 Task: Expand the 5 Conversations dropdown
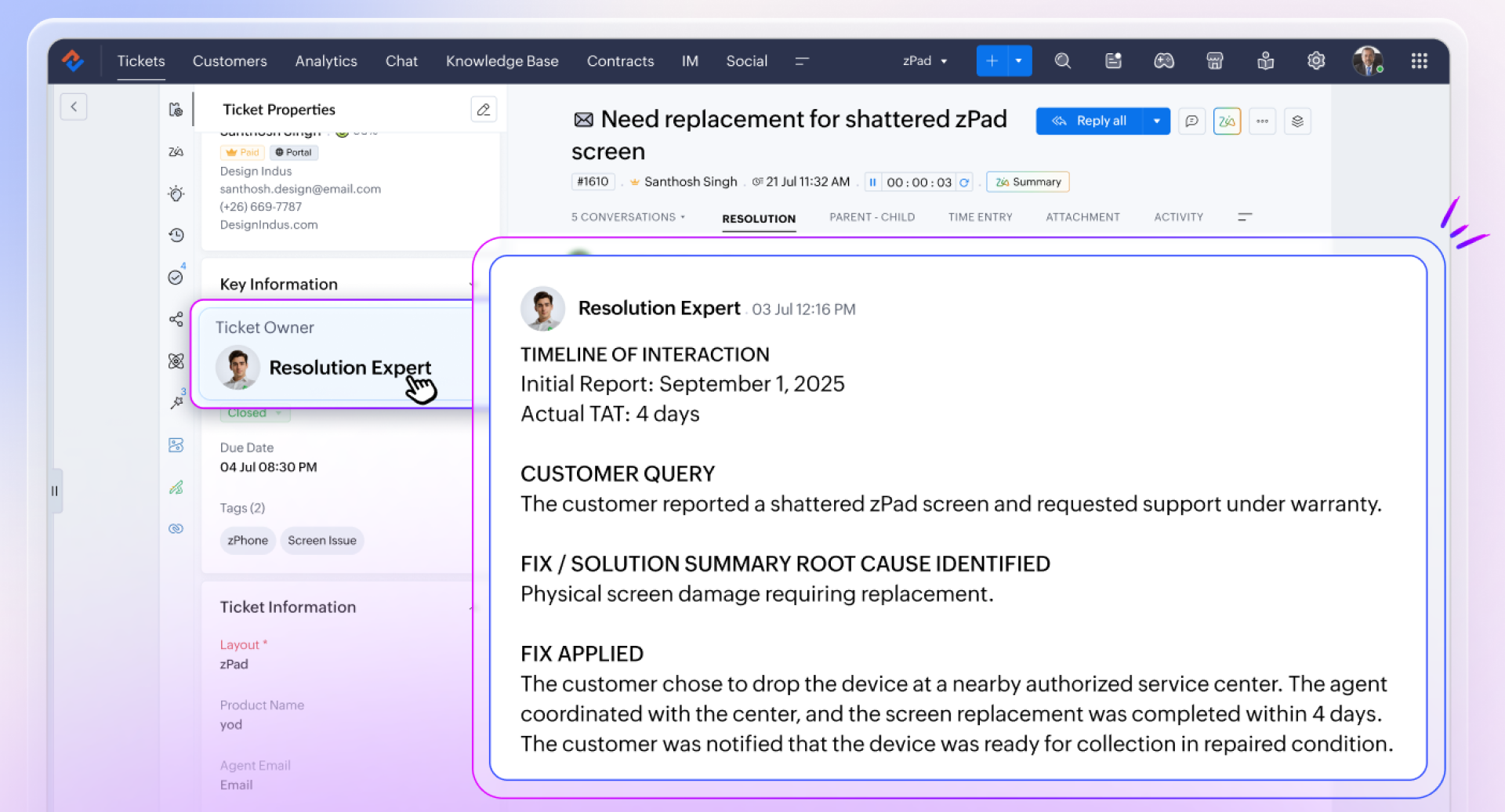pos(628,217)
